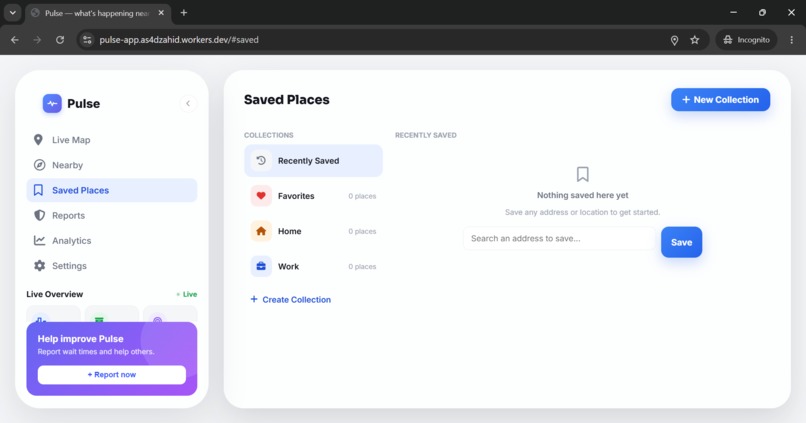Click the Saved Places bookmark icon
806x423 pixels.
click(39, 190)
